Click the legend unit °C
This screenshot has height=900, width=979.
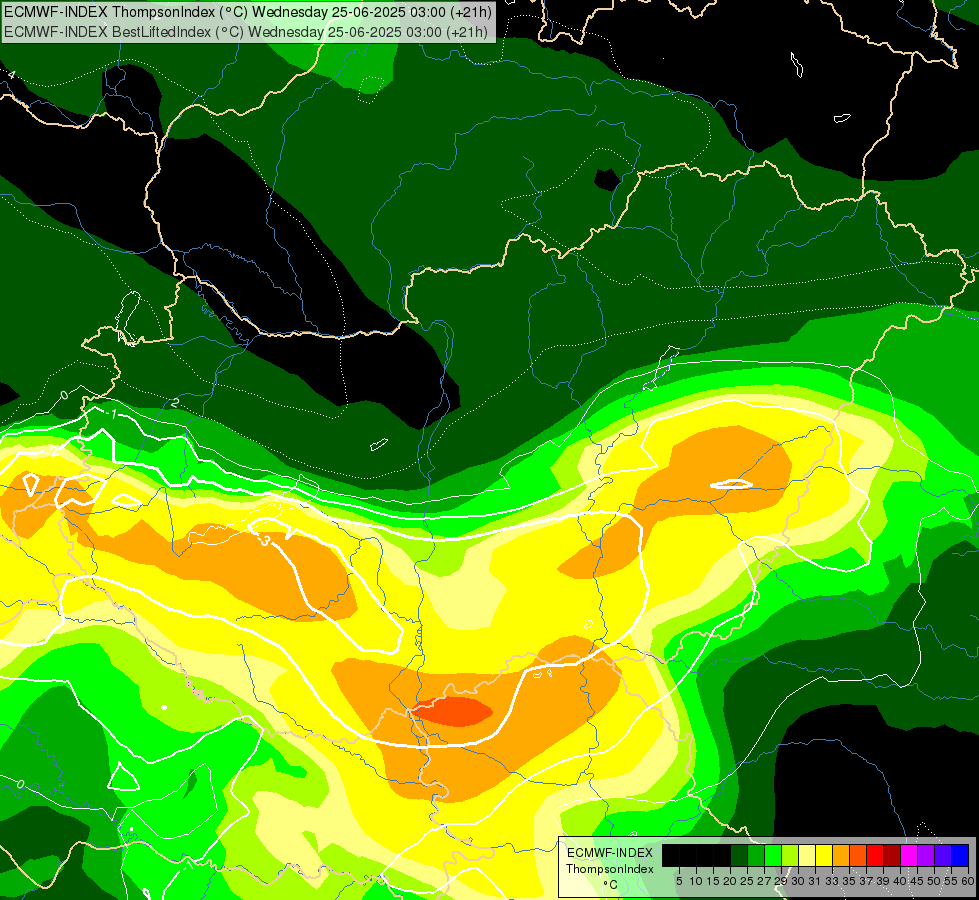[x=611, y=884]
